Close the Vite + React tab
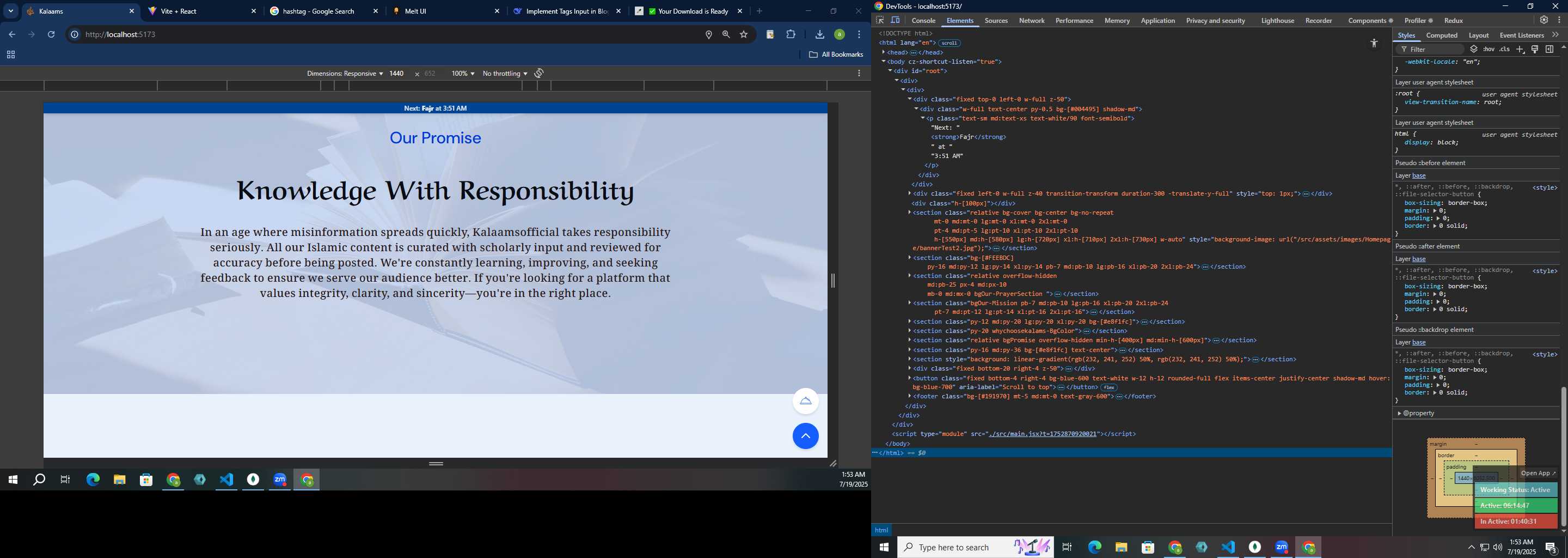 (x=254, y=11)
